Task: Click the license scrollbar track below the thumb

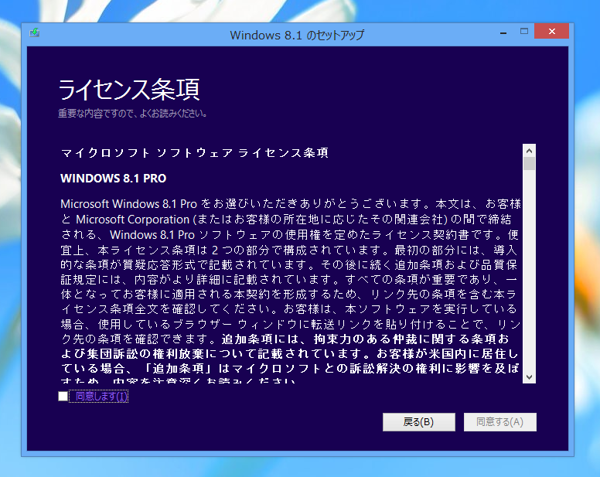Action: (529, 270)
